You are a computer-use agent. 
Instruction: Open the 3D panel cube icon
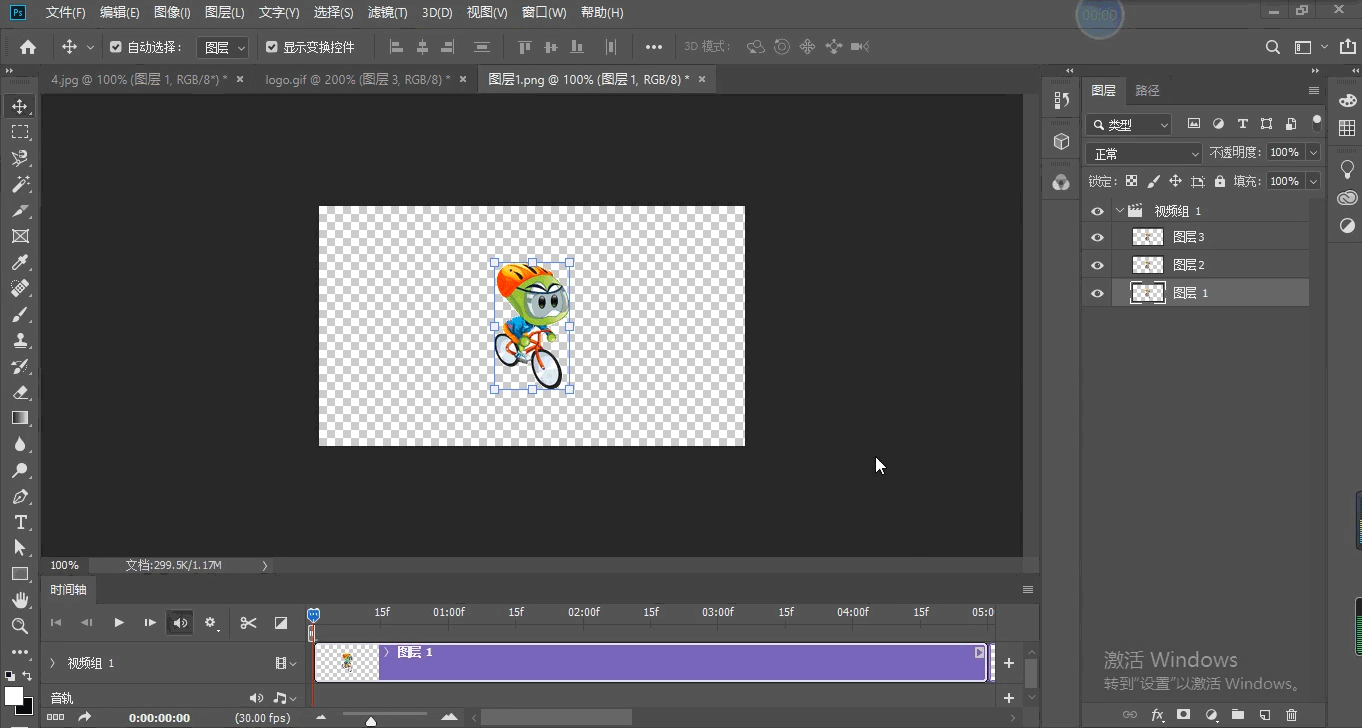1062,142
